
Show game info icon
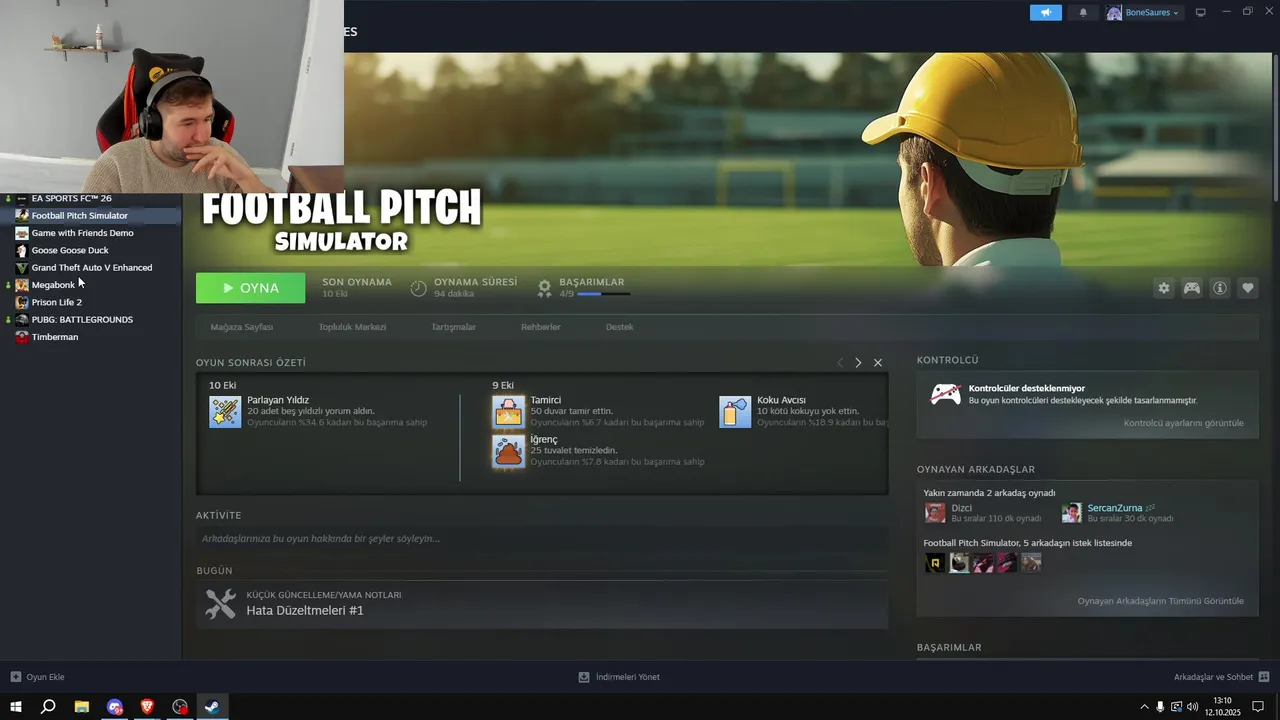1220,288
